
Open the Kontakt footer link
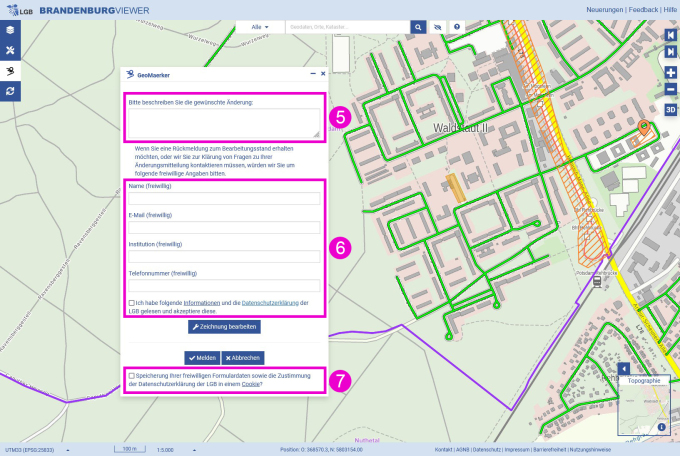click(x=443, y=450)
